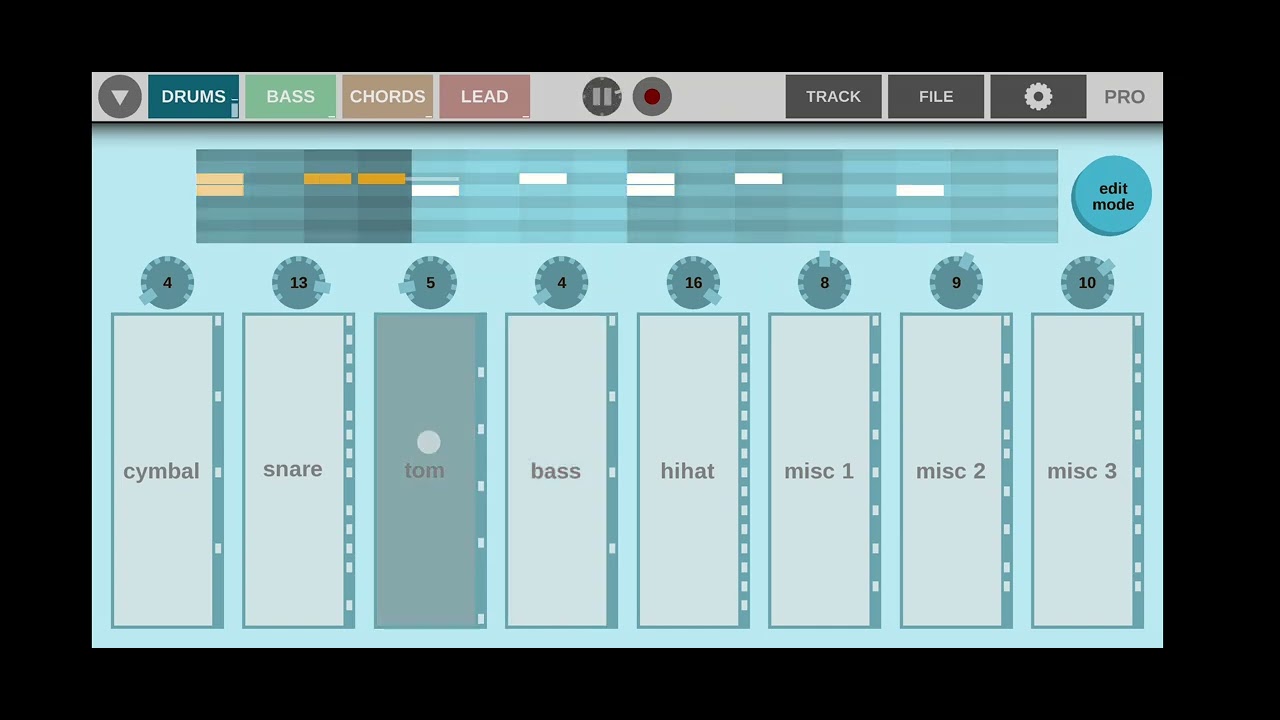Toggle edit mode round button
The height and width of the screenshot is (720, 1280).
pyautogui.click(x=1112, y=196)
